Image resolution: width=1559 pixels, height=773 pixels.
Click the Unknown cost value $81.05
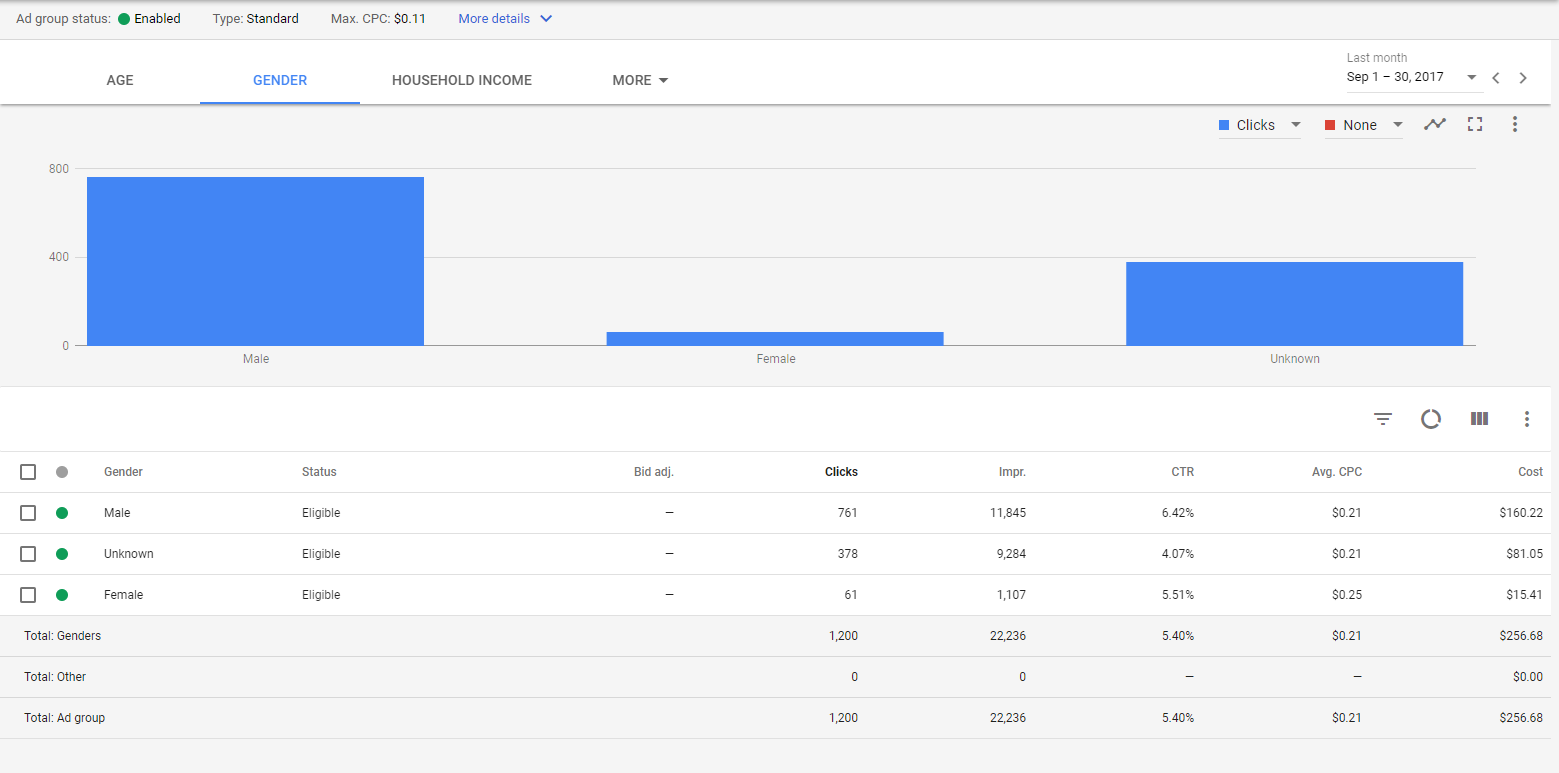pyautogui.click(x=1525, y=554)
